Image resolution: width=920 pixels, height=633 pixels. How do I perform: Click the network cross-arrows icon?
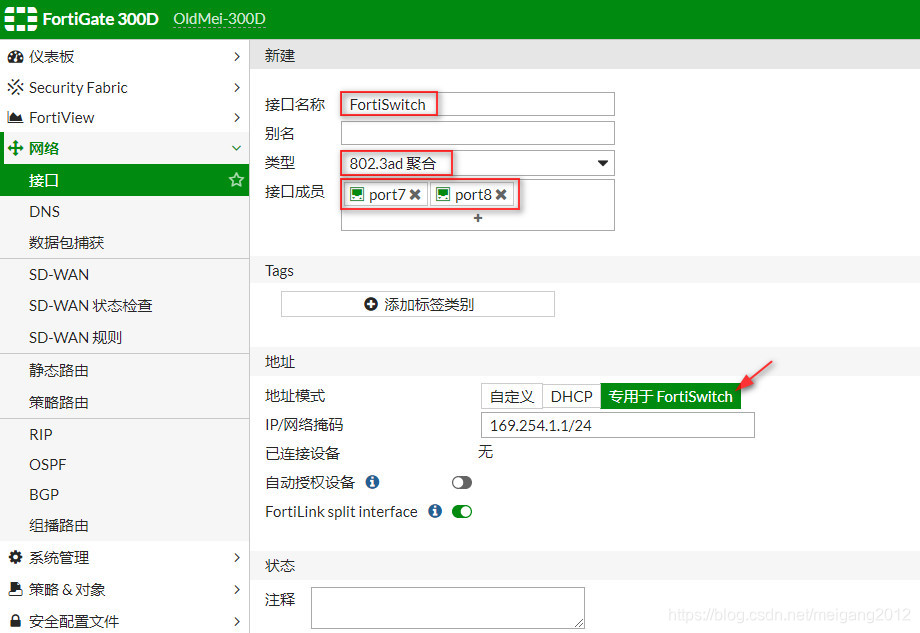point(15,148)
